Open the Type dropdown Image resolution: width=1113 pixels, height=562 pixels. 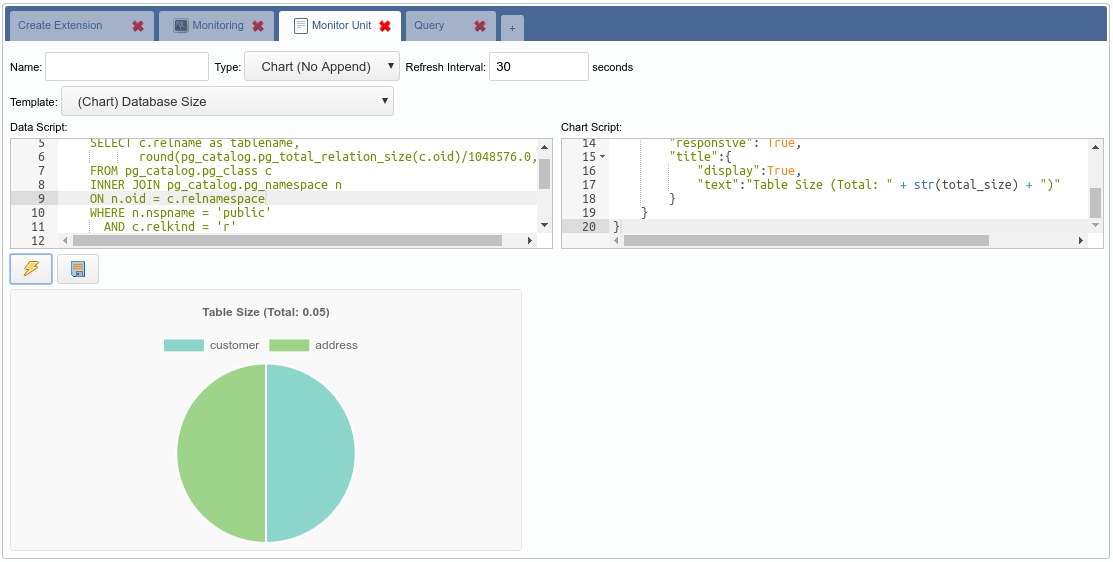tap(321, 67)
